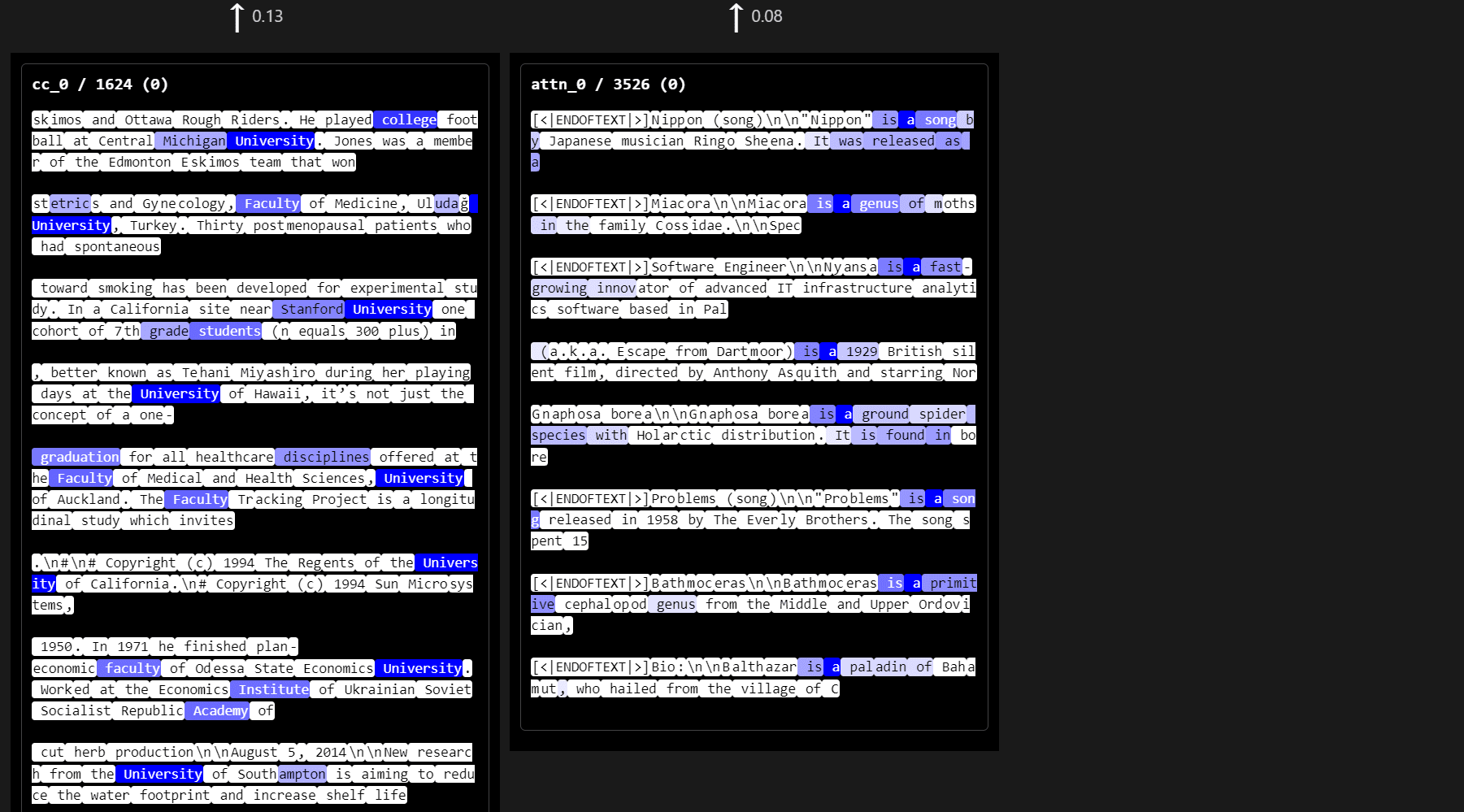The image size is (1464, 812).
Task: Click the up arrow next to 0.13
Action: click(237, 17)
